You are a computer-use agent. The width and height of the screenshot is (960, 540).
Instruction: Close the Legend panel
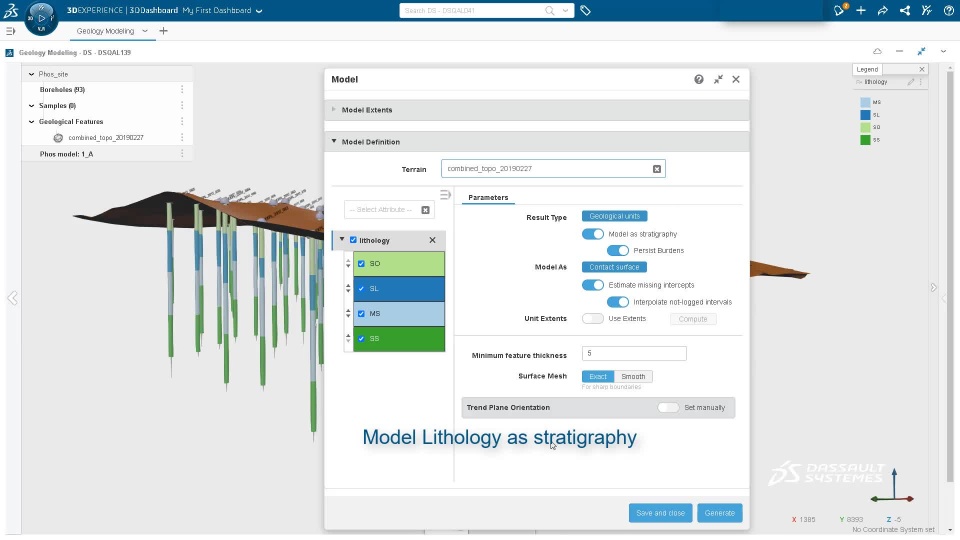(x=921, y=69)
